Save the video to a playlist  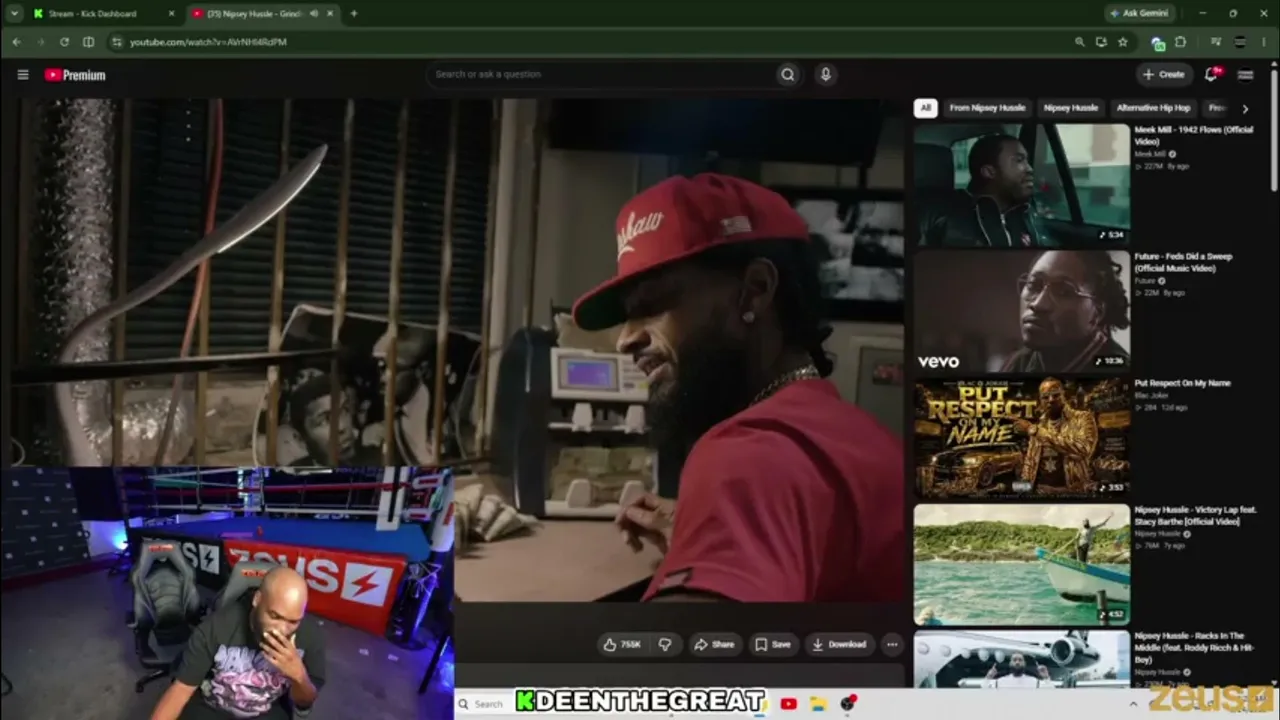click(773, 645)
